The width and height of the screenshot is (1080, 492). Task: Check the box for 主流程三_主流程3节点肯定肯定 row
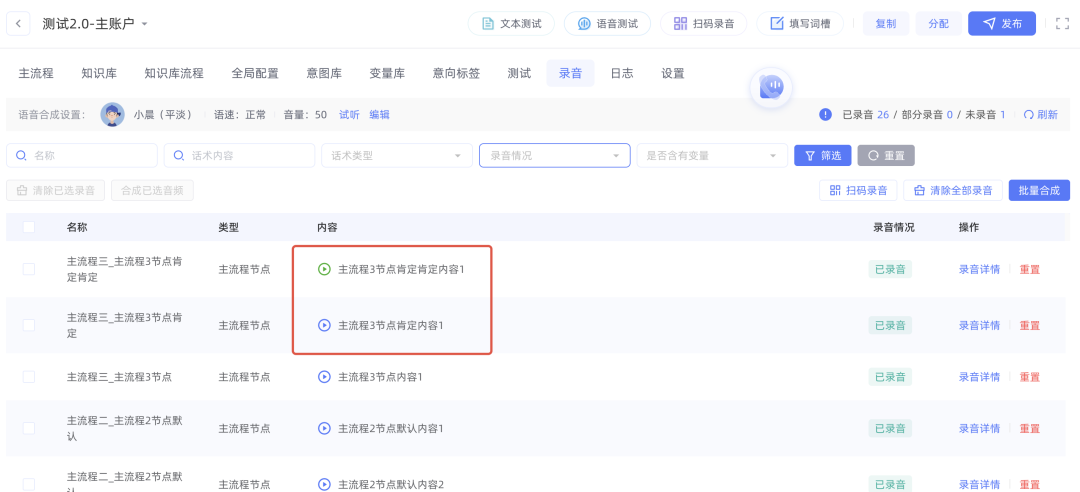[29, 269]
